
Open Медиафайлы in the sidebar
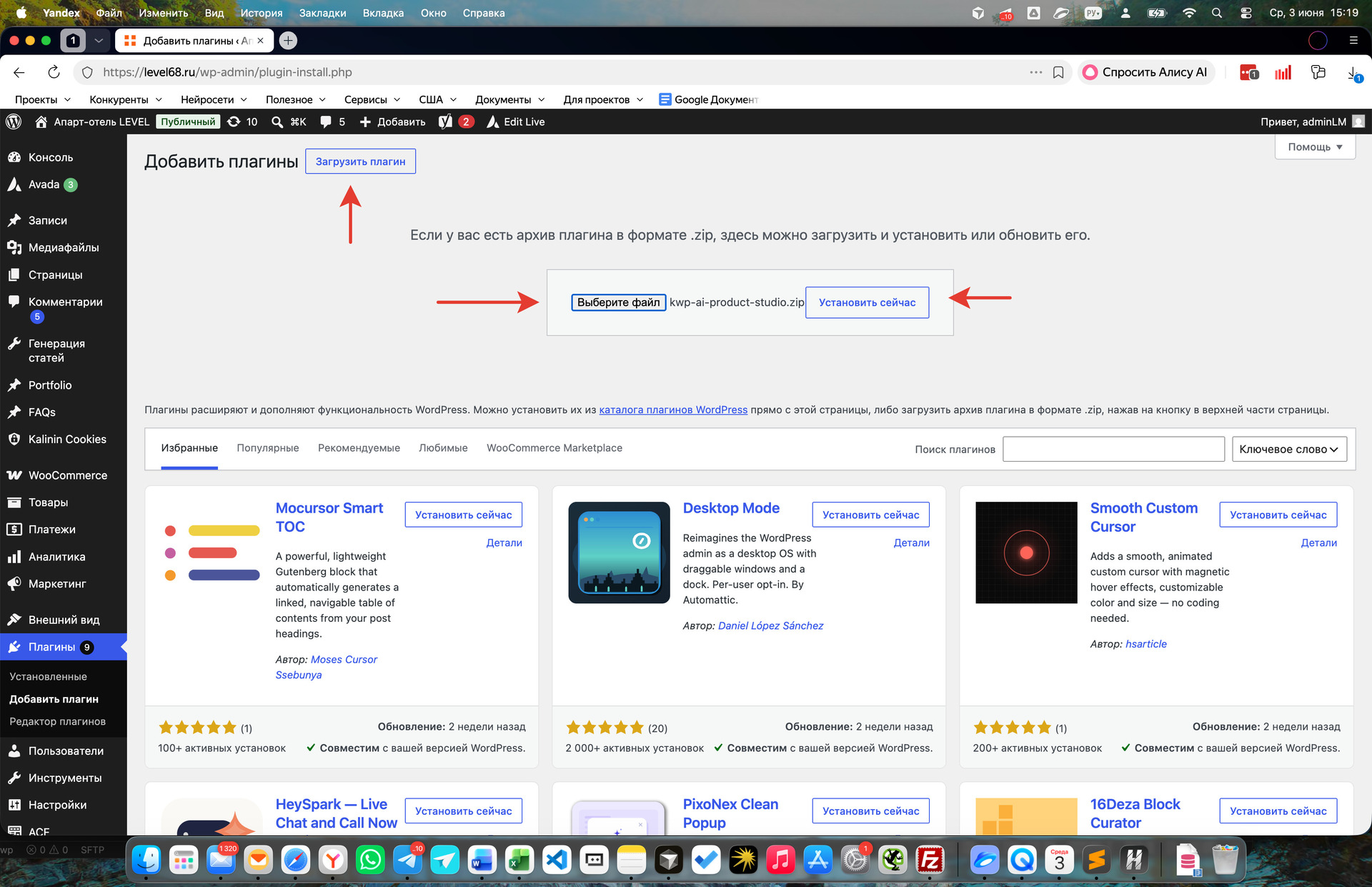click(64, 247)
